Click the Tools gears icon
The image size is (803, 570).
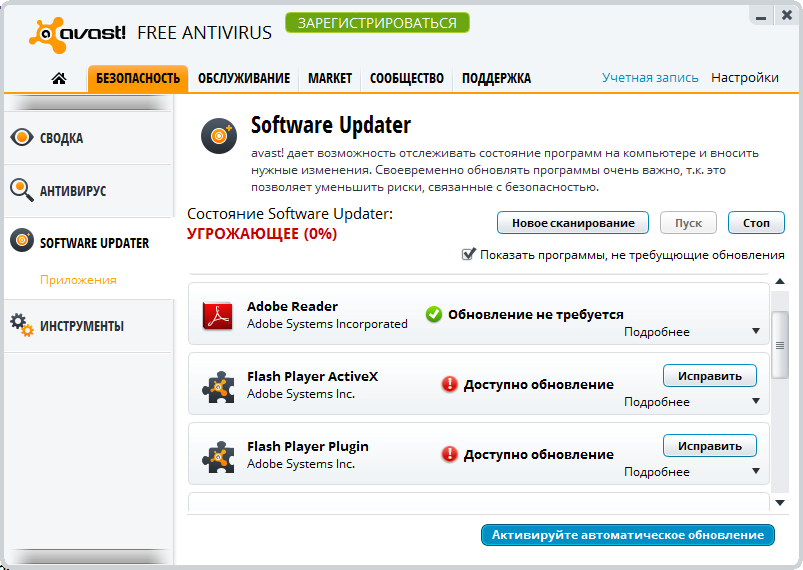tap(22, 325)
